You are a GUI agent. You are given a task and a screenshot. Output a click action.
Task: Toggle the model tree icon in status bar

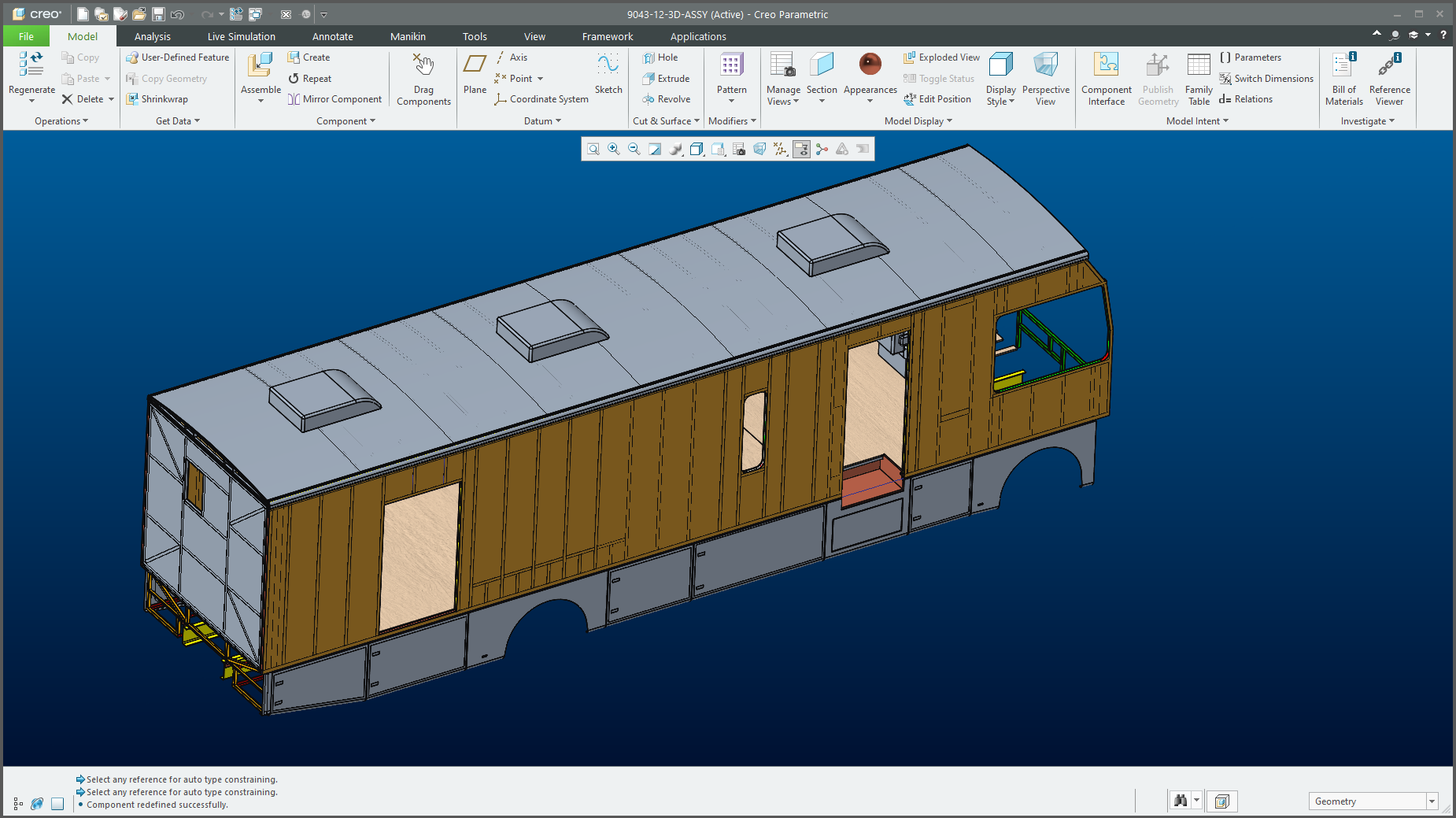pyautogui.click(x=18, y=804)
